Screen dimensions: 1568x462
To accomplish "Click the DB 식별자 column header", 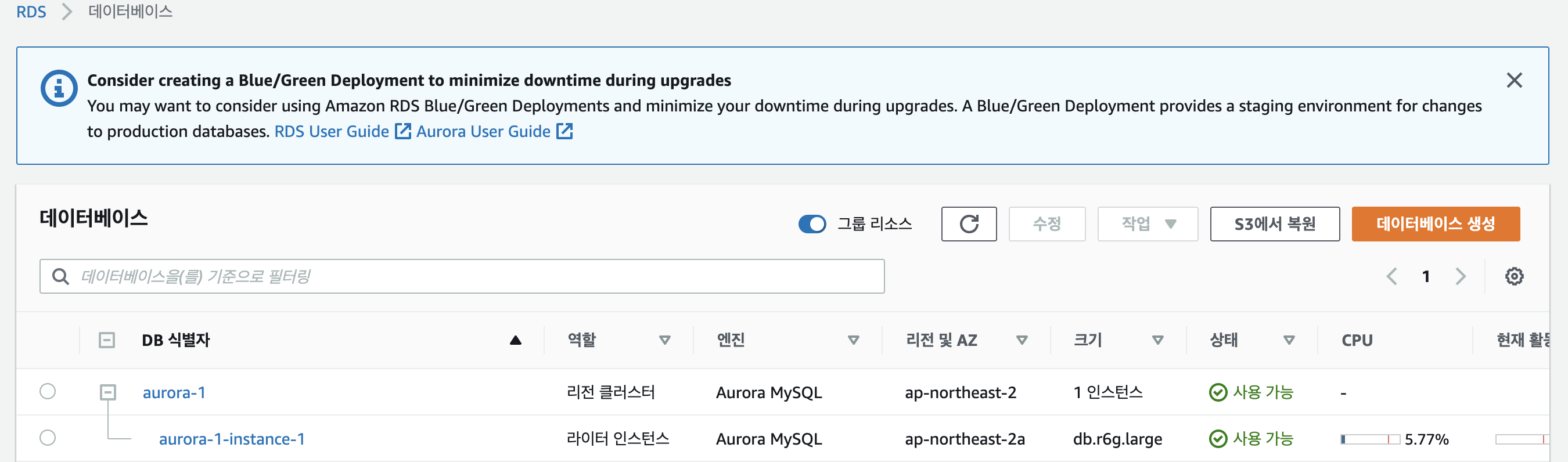I will pyautogui.click(x=176, y=340).
